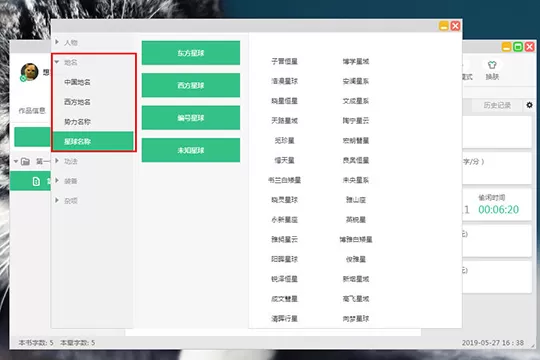
Task: Click the 东方星球 generate button
Action: [x=191, y=53]
